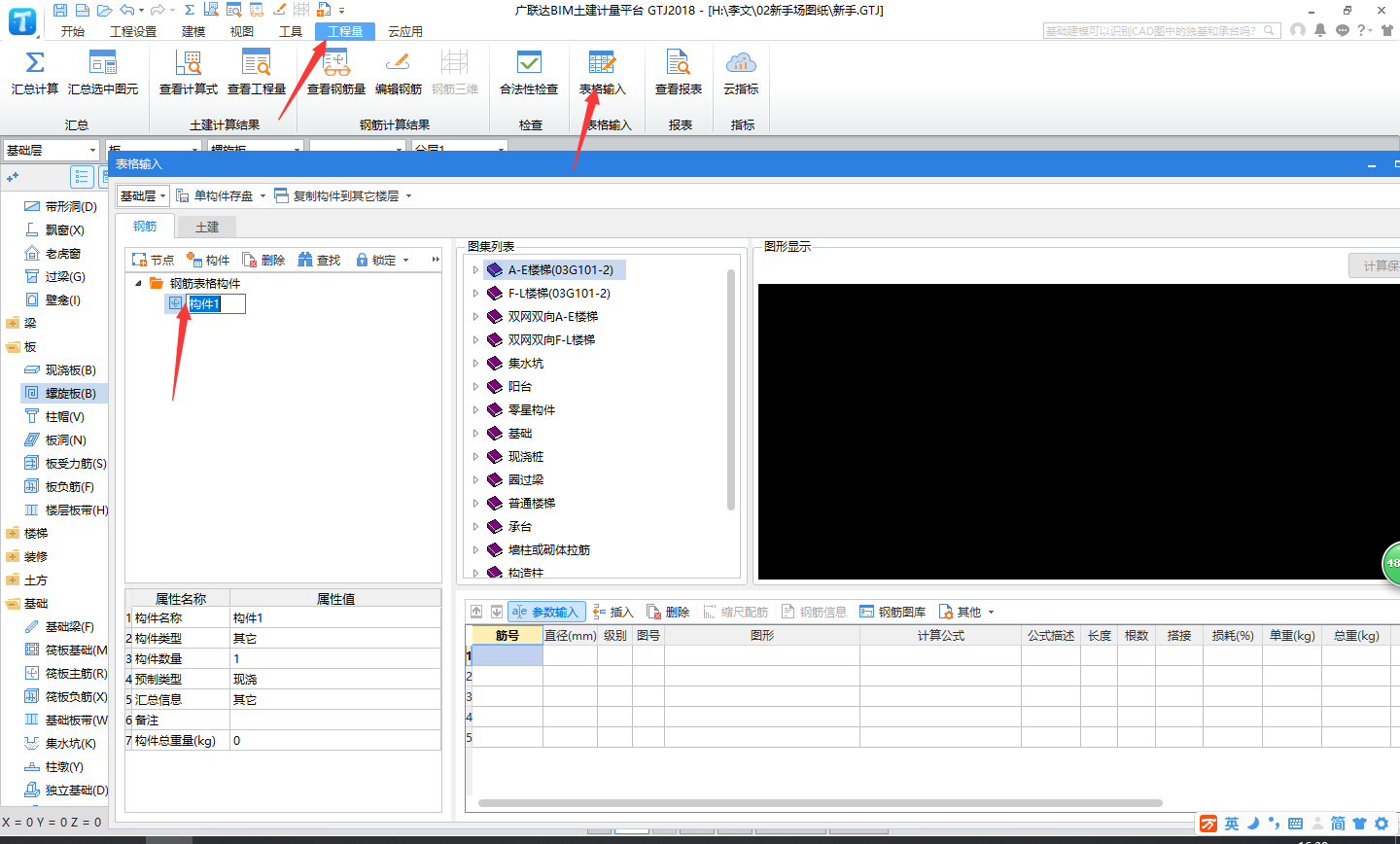Click the atlas list vertical scrollbar

pyautogui.click(x=731, y=389)
